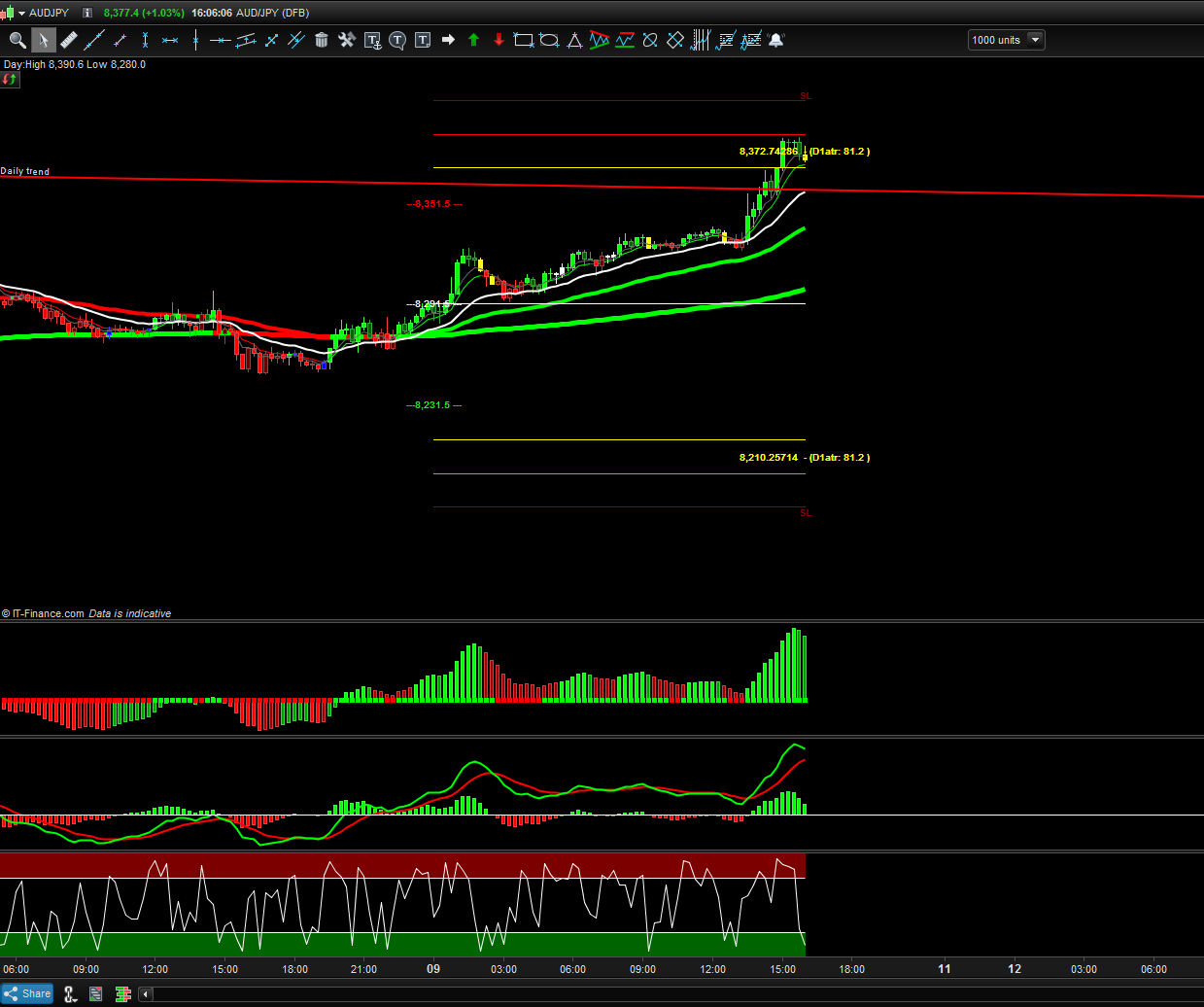Select the parallel channel drawing tool
Screen dimensions: 1204x1007
[246, 40]
